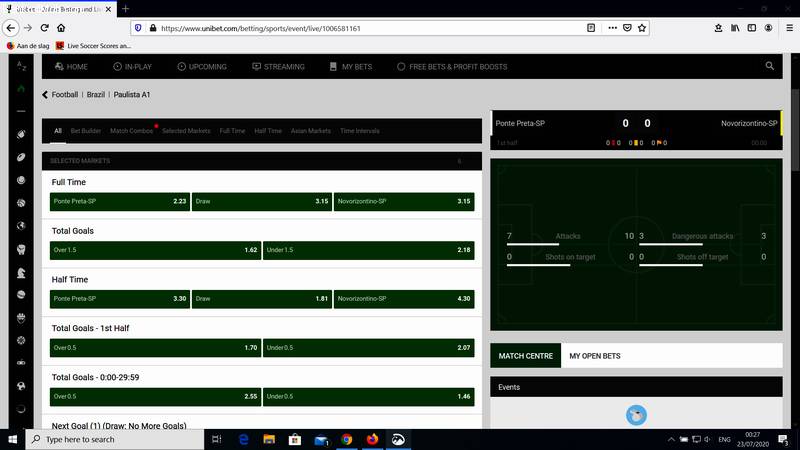The image size is (800, 450).
Task: Bet Full Time Draw at 3.15
Action: click(x=262, y=202)
